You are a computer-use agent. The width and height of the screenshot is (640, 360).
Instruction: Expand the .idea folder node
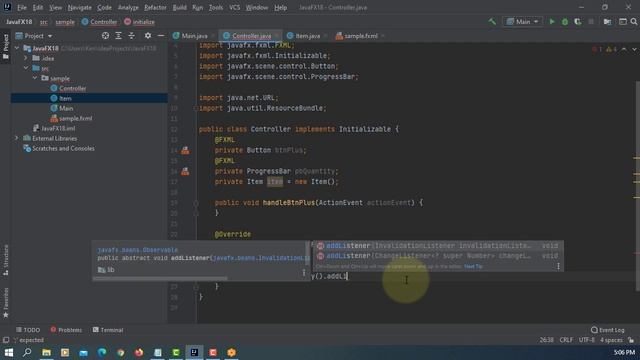point(26,58)
